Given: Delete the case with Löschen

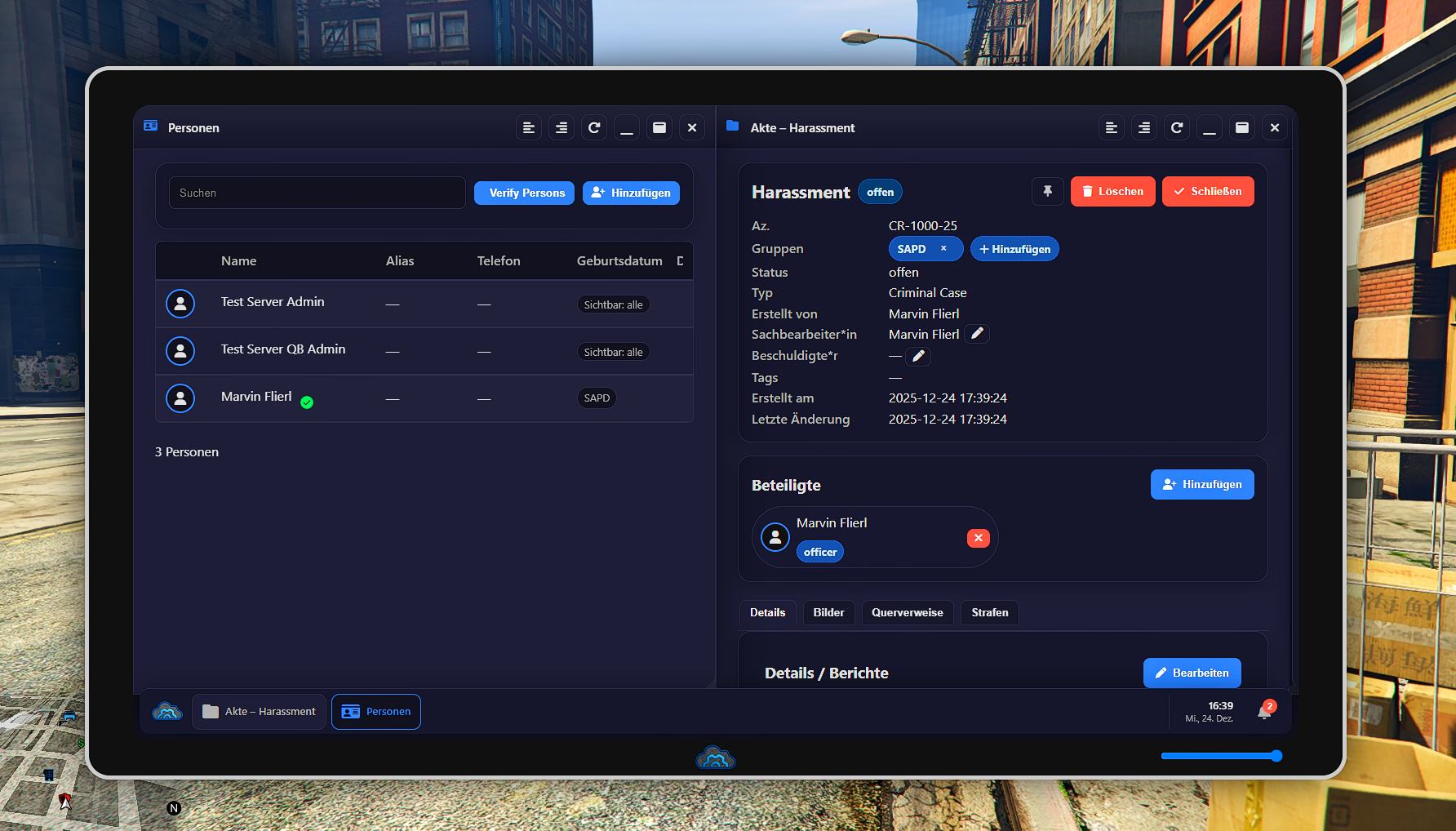Looking at the screenshot, I should [x=1112, y=192].
